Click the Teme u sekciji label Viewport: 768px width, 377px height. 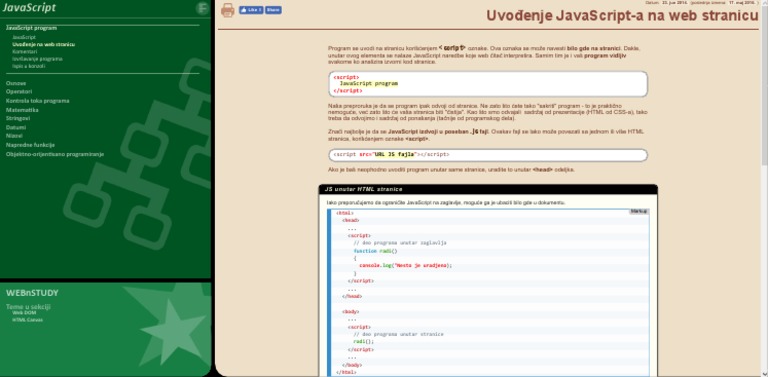[x=28, y=306]
